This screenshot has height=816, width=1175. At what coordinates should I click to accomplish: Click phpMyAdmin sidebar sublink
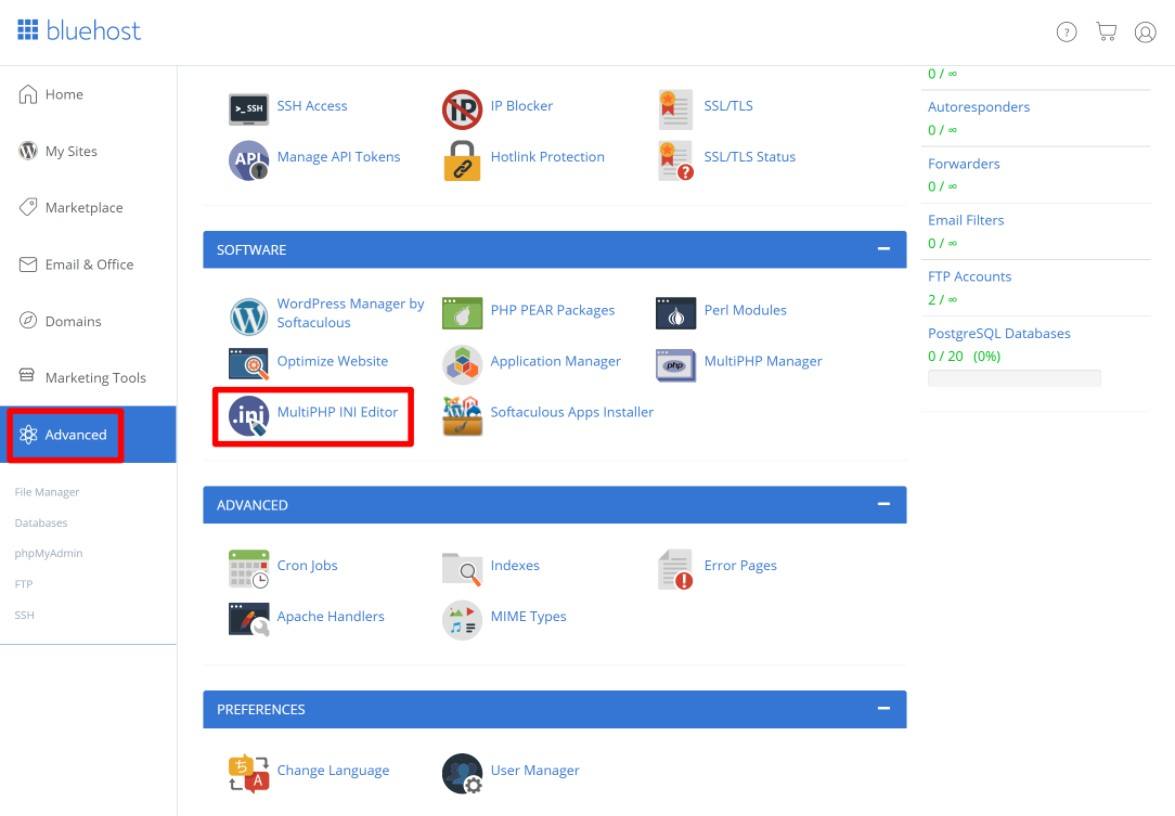click(49, 554)
